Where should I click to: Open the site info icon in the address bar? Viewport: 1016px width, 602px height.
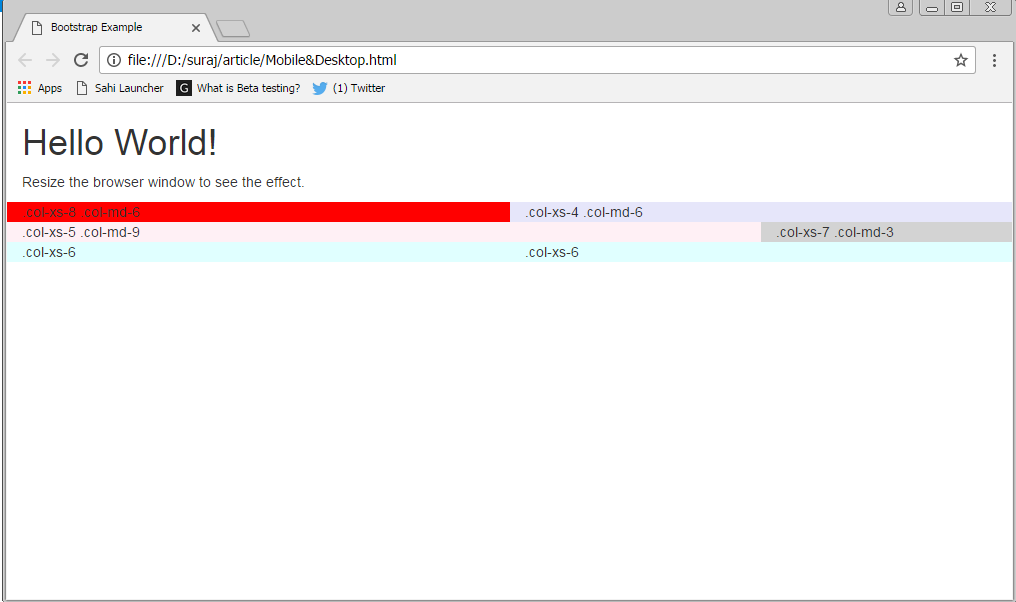[114, 60]
